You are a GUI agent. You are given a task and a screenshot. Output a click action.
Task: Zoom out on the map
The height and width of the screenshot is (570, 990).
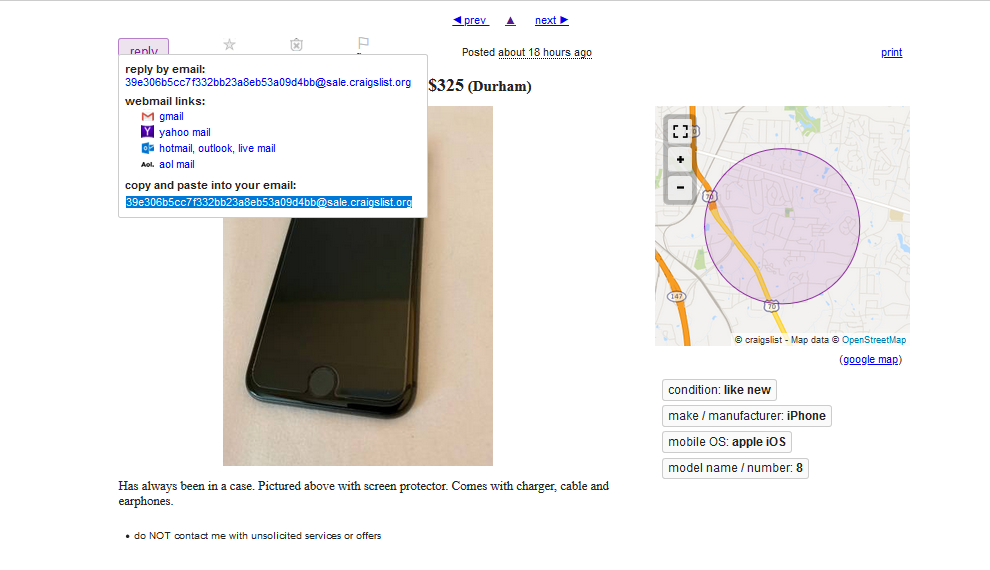680,187
